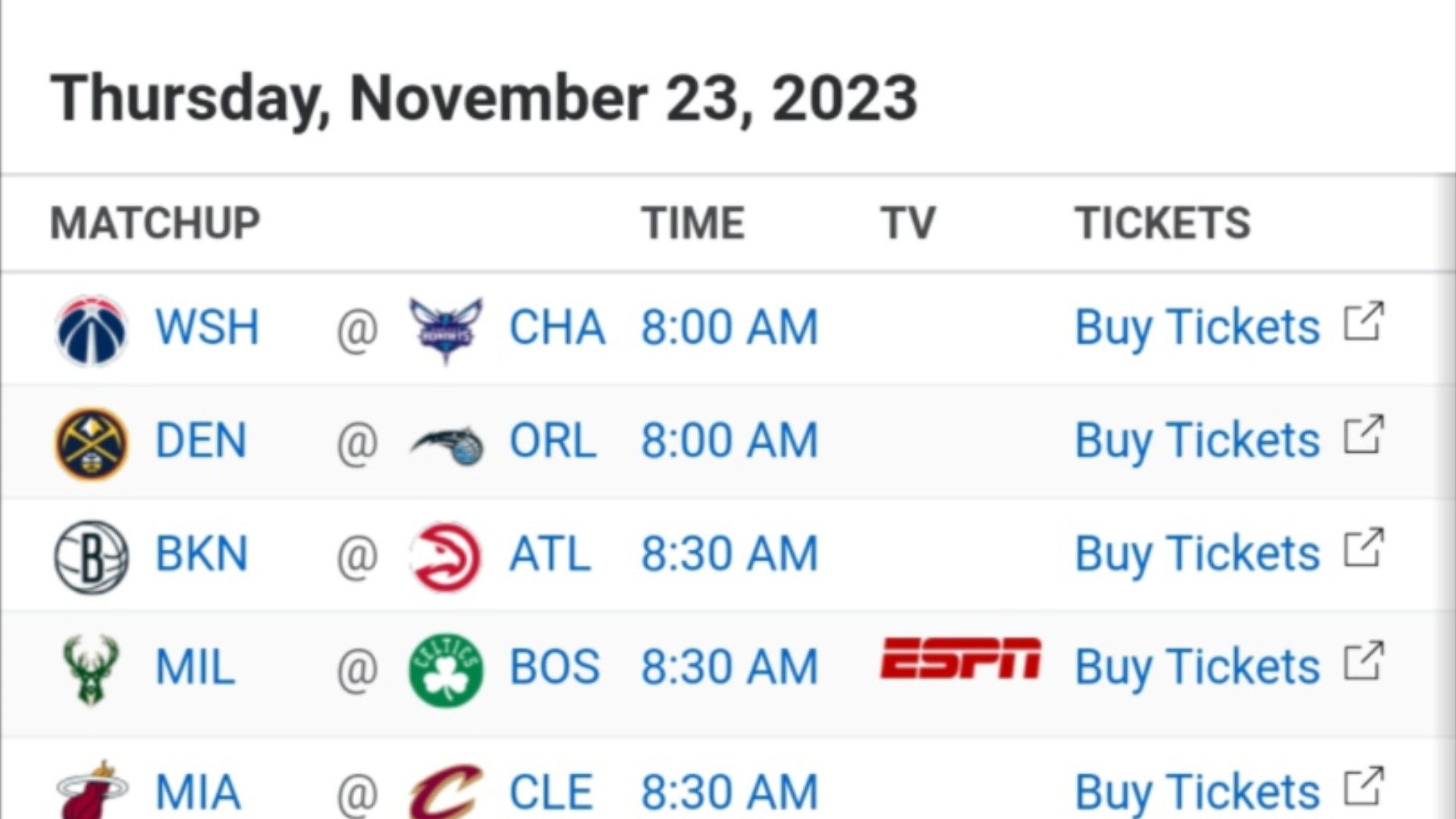Click the ESPN logo for MIL at BOS
The height and width of the screenshot is (819, 1456).
[x=960, y=658]
